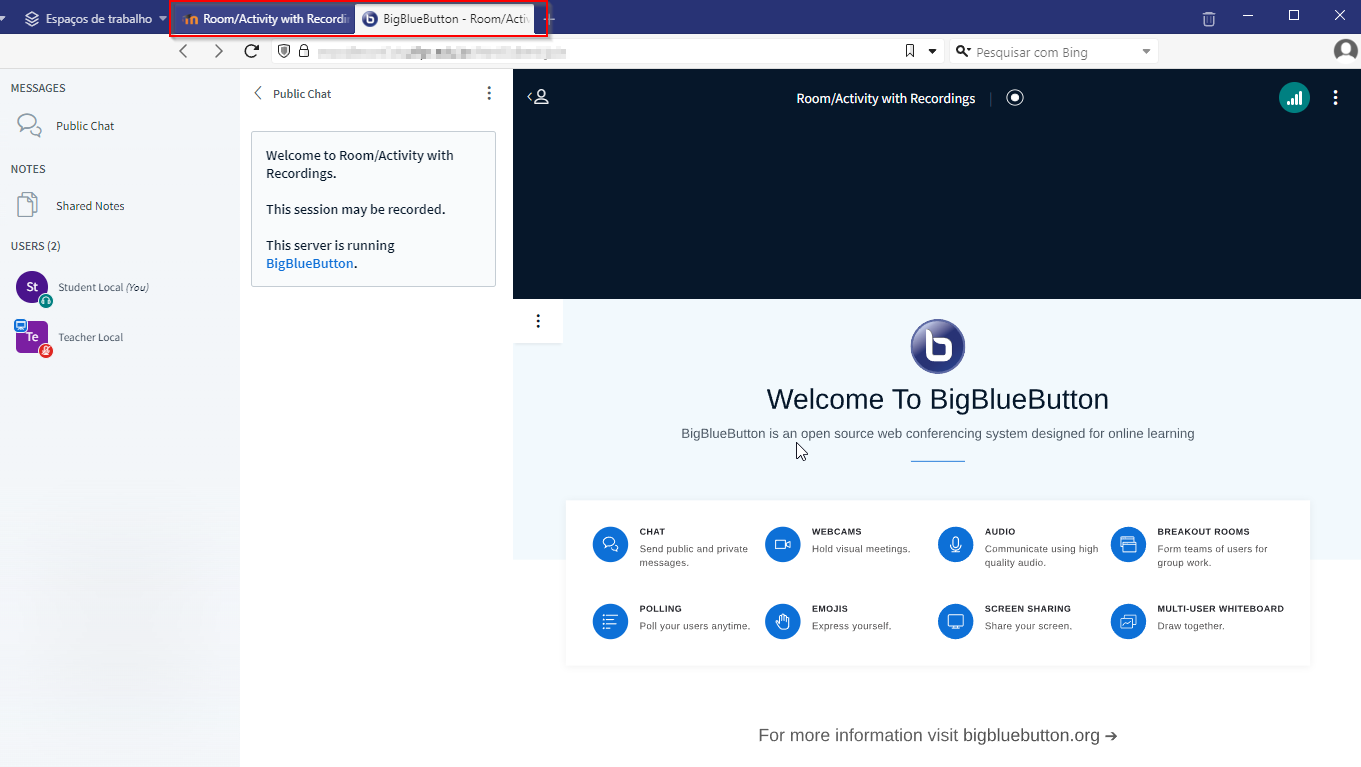Click the USERS (2) section header
The image size is (1361, 767).
pos(36,246)
